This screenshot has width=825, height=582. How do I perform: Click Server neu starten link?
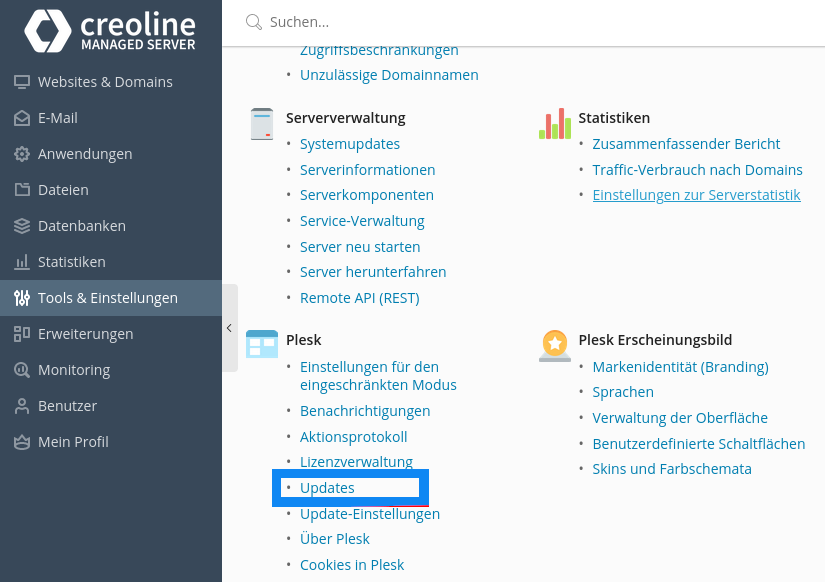click(360, 247)
